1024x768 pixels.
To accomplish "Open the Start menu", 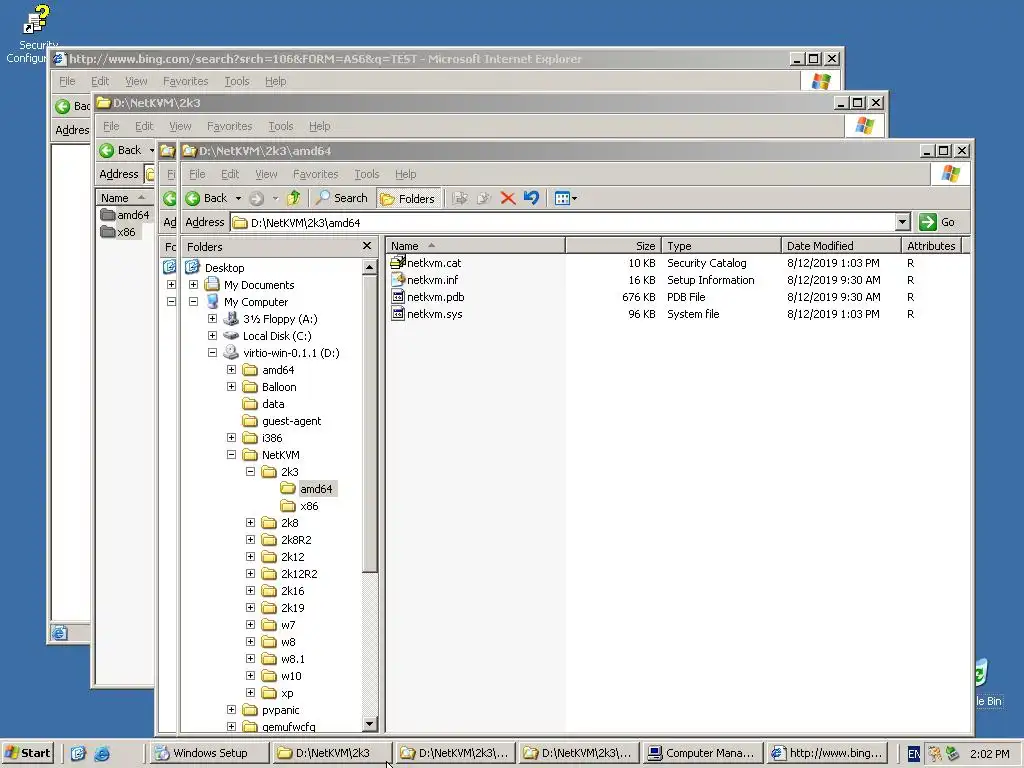I will tap(27, 753).
